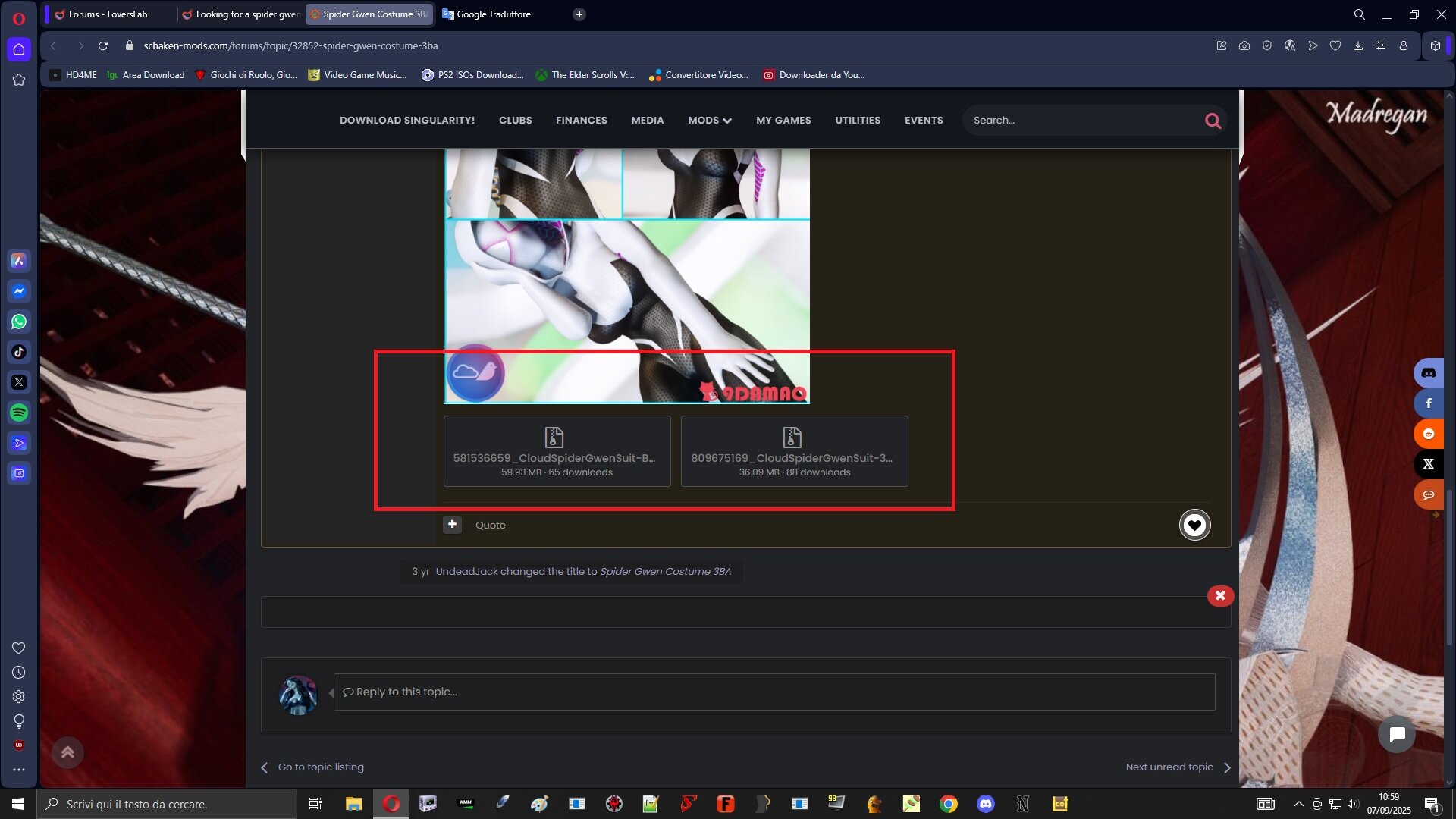Screen dimensions: 1456x819
Task: Open the CLUBS menu item
Action: click(516, 121)
